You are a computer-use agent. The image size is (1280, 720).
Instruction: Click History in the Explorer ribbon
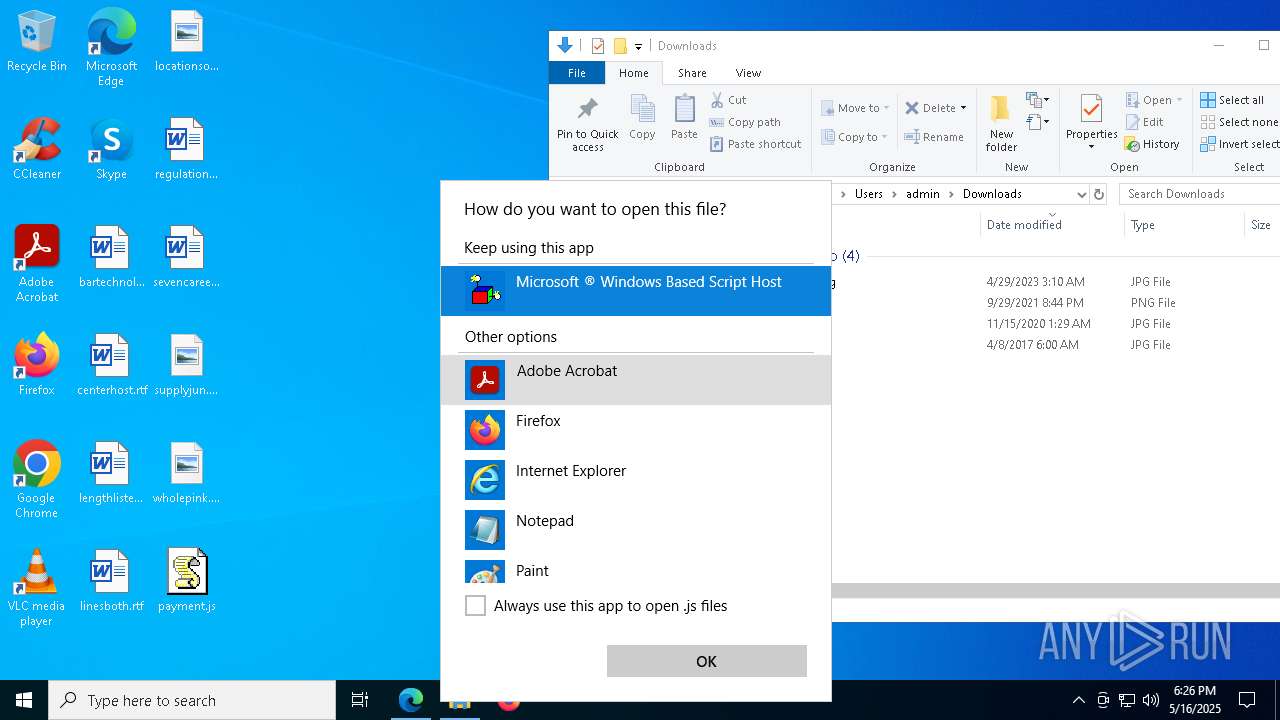1153,144
